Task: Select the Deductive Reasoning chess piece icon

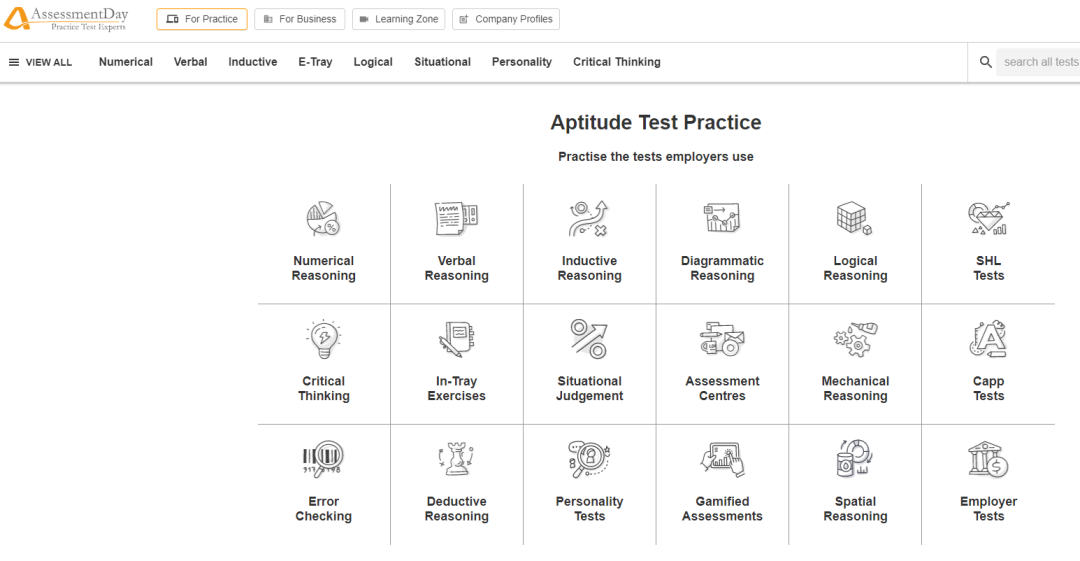Action: (456, 460)
